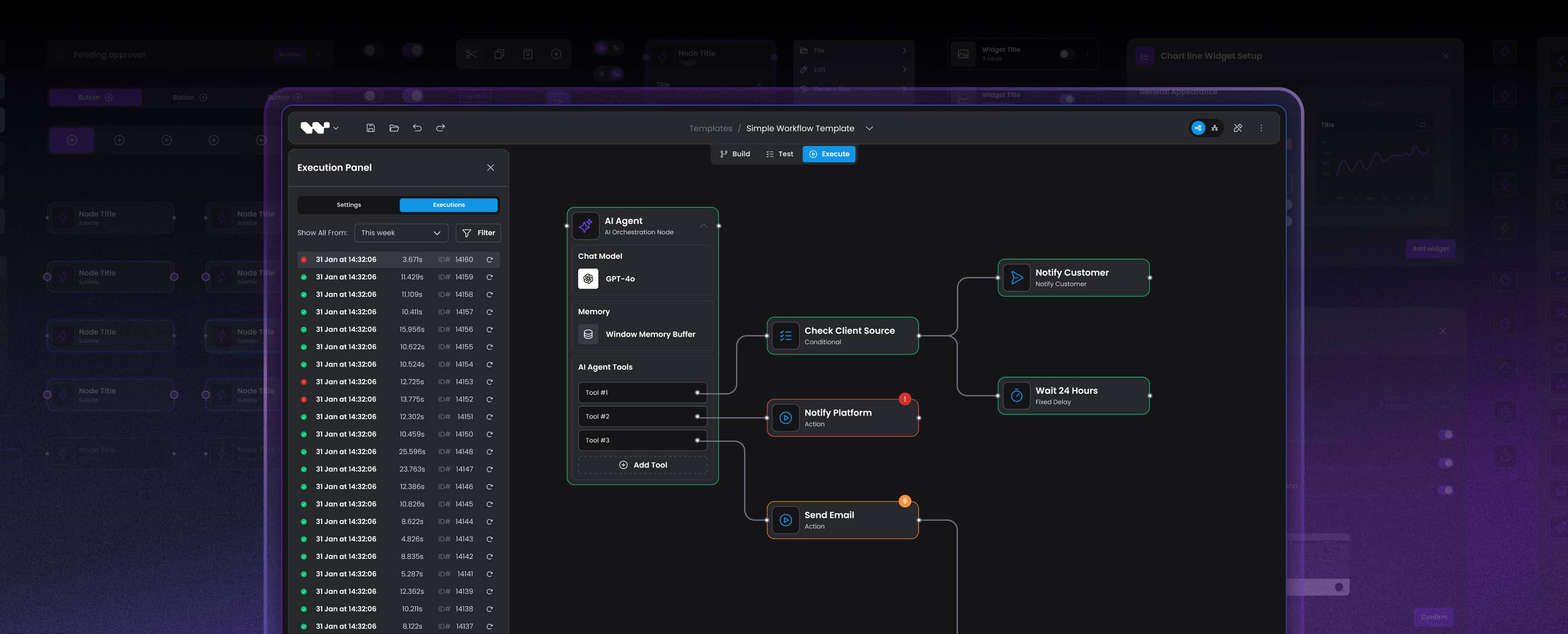Click the Filter button
The width and height of the screenshot is (1568, 634).
click(478, 233)
